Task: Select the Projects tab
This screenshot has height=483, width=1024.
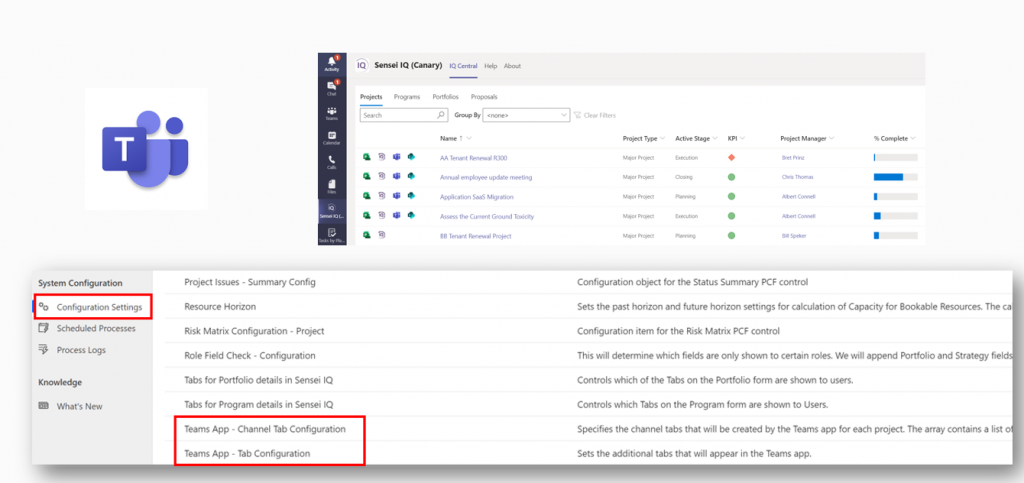Action: tap(372, 97)
